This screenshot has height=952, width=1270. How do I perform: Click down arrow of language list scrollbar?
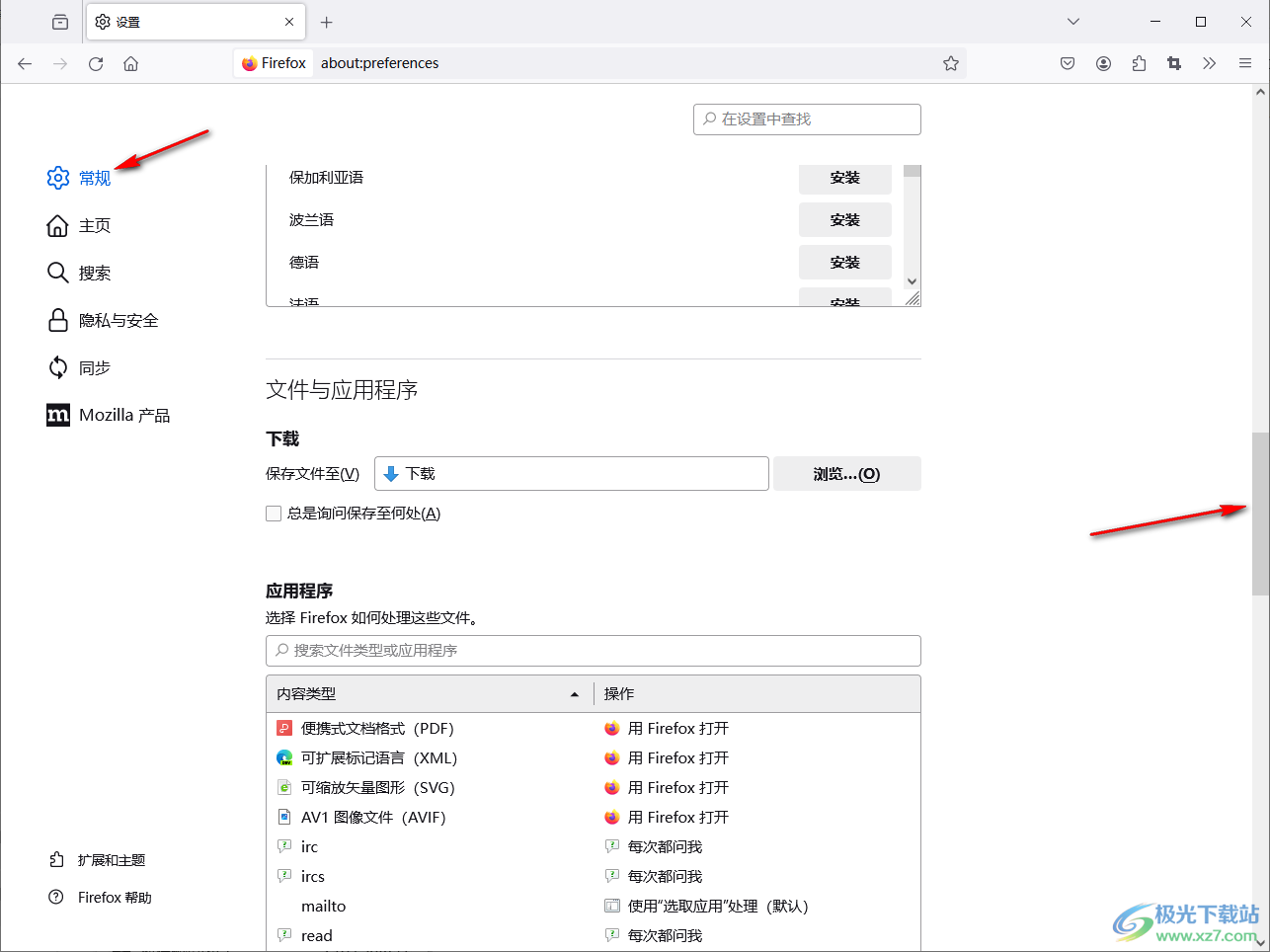(x=913, y=281)
